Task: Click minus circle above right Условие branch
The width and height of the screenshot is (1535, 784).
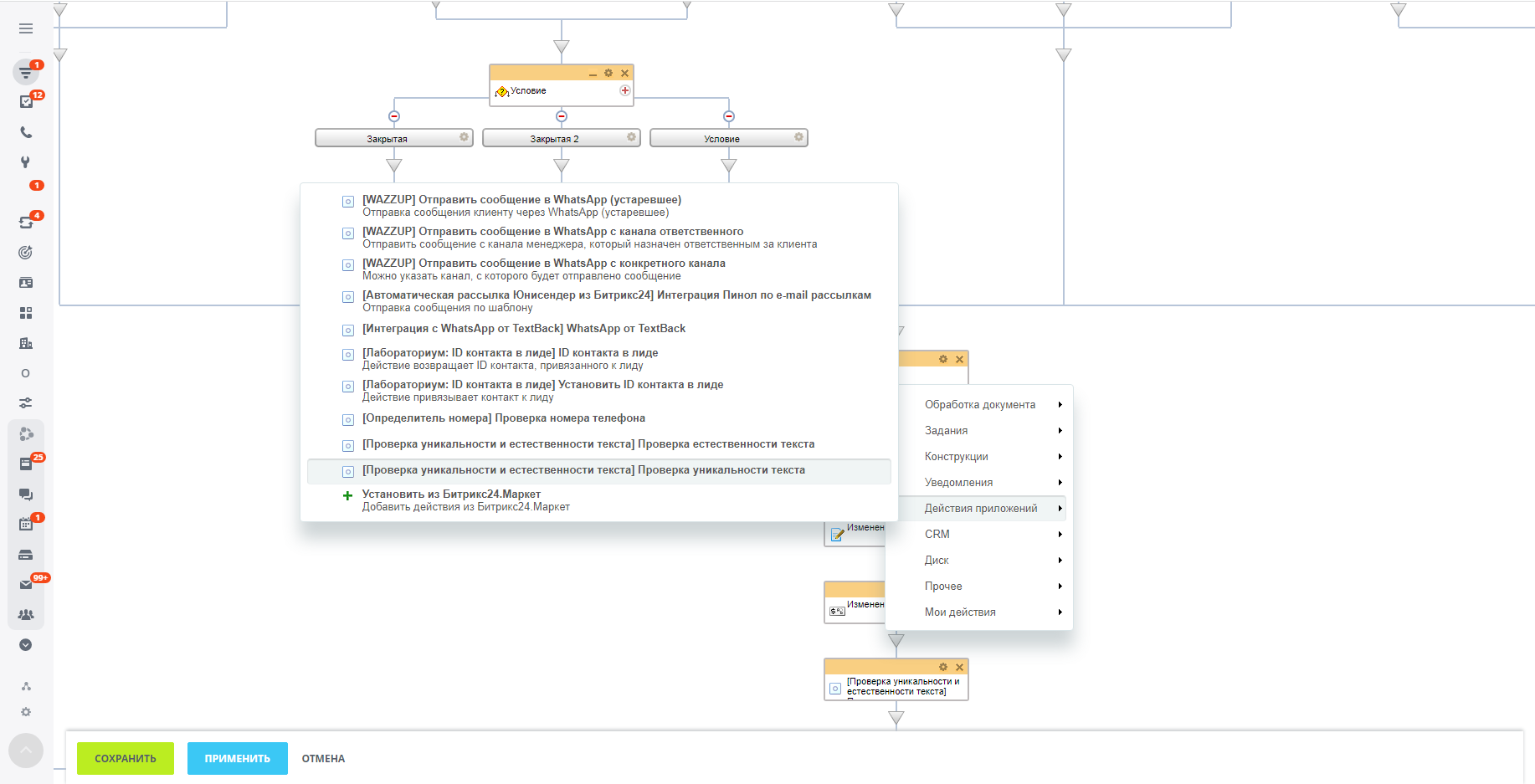Action: click(x=729, y=116)
